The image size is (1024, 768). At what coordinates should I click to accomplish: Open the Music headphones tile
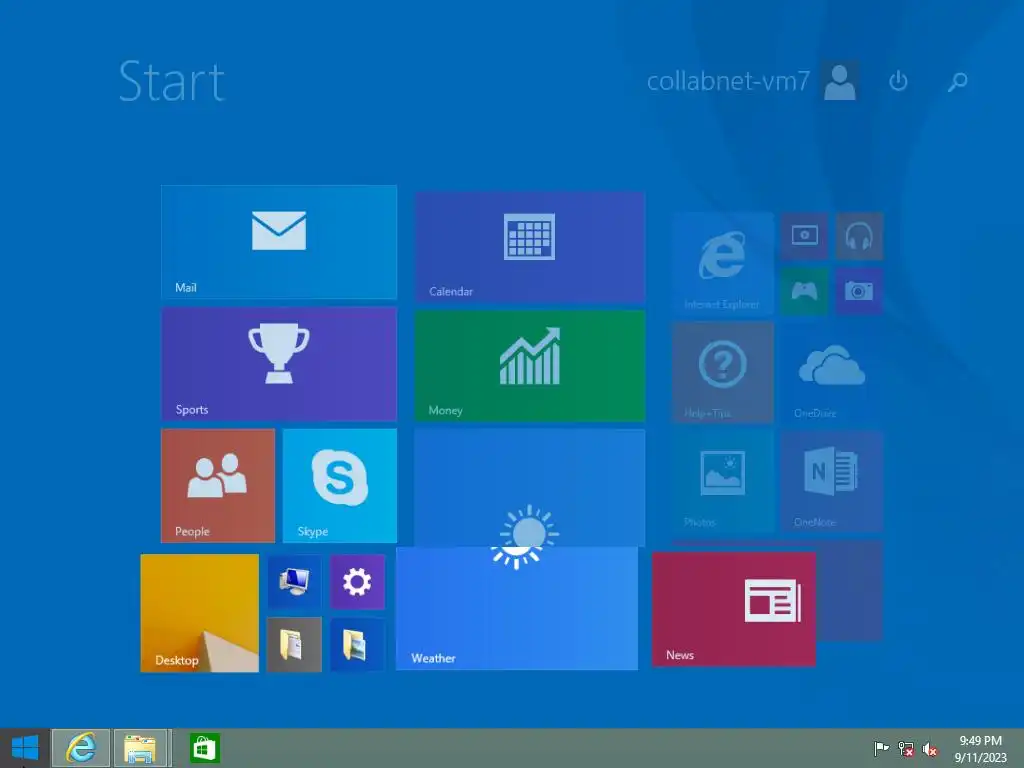tap(859, 235)
